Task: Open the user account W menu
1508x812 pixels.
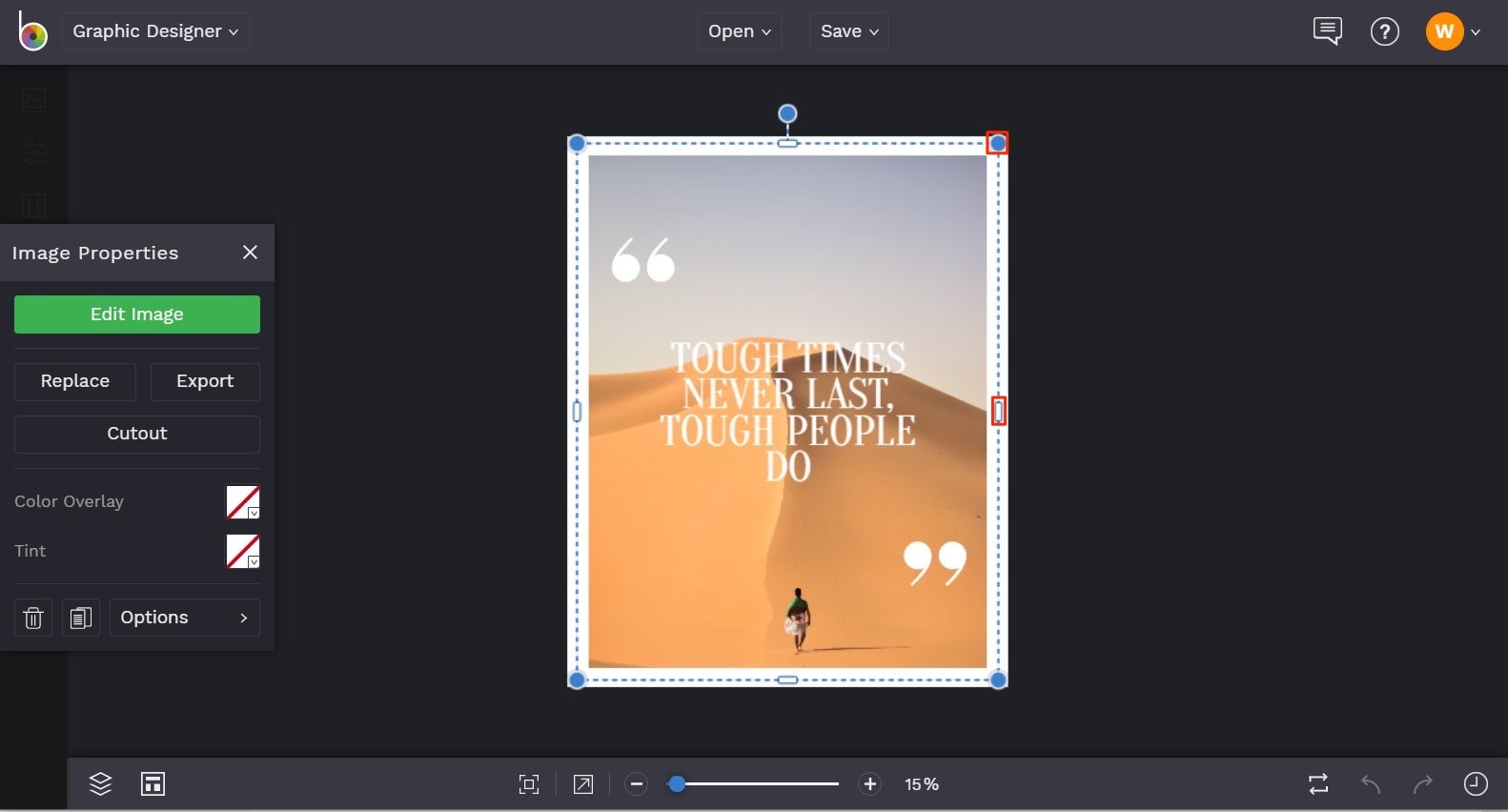Action: [1453, 31]
